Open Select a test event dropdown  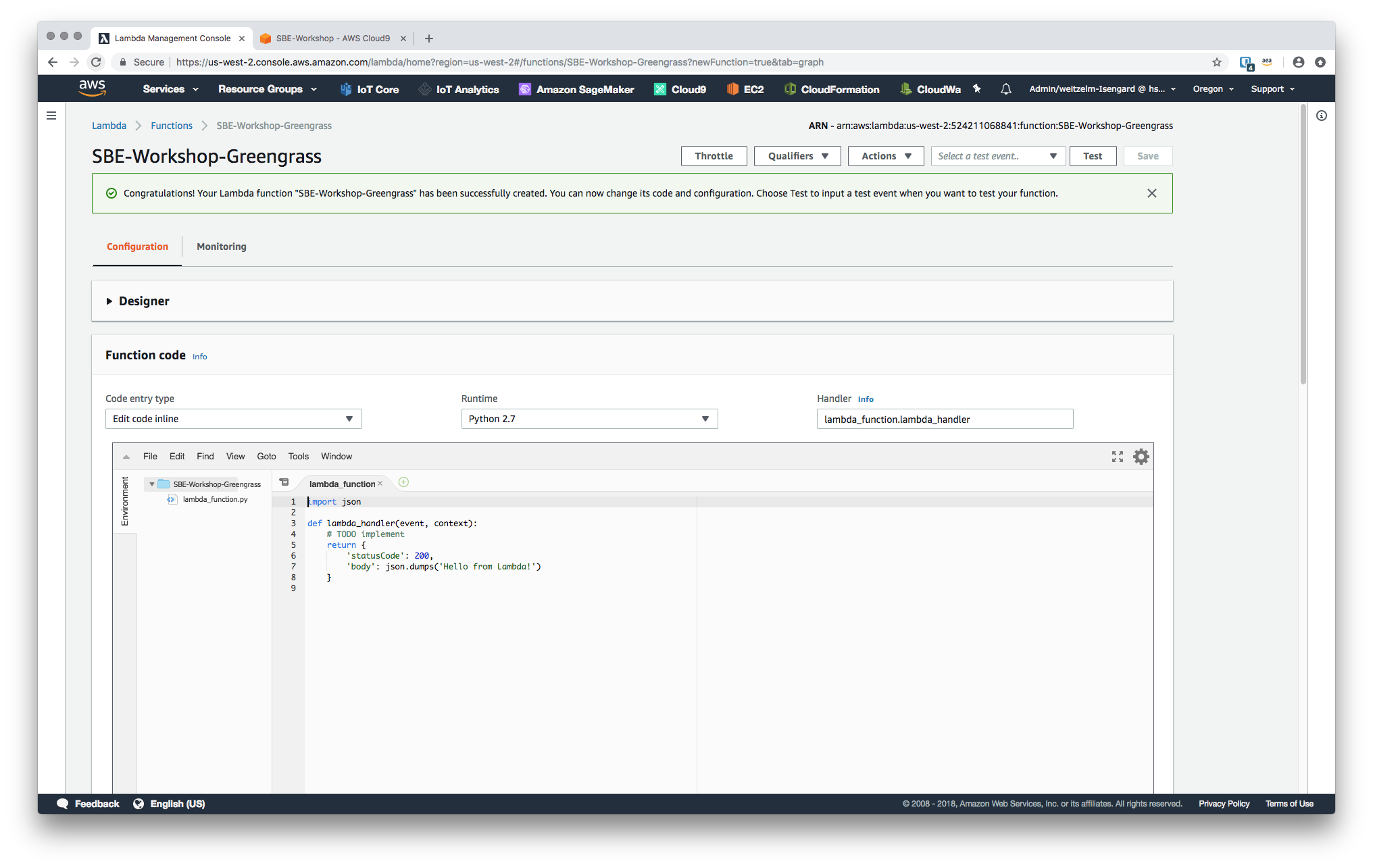click(x=997, y=156)
